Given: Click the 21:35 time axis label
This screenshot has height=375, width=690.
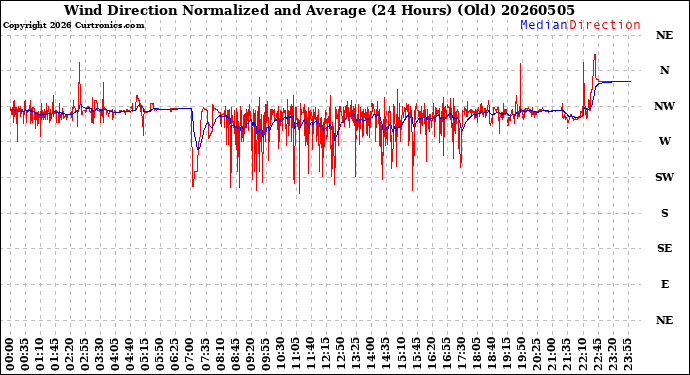Looking at the screenshot, I should 566,354.
